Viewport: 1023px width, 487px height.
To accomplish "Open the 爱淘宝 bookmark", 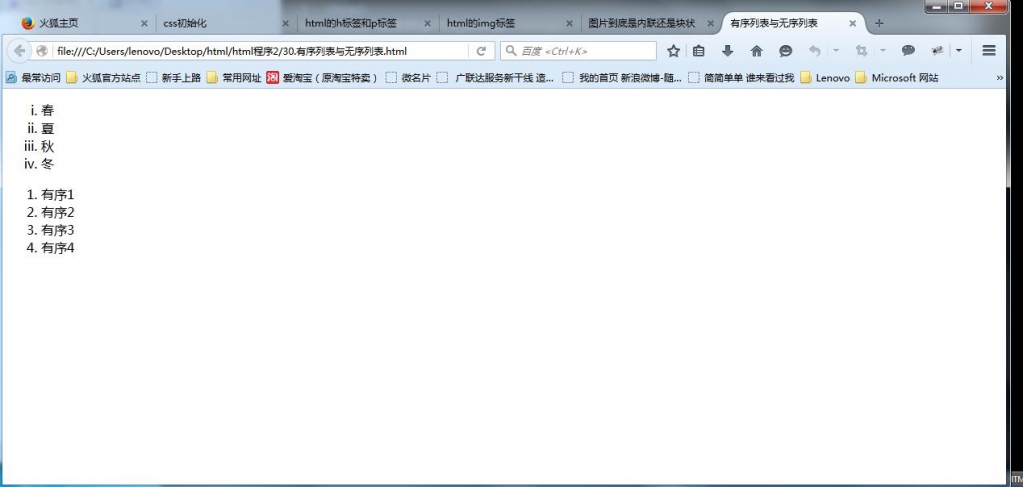I will 322,78.
